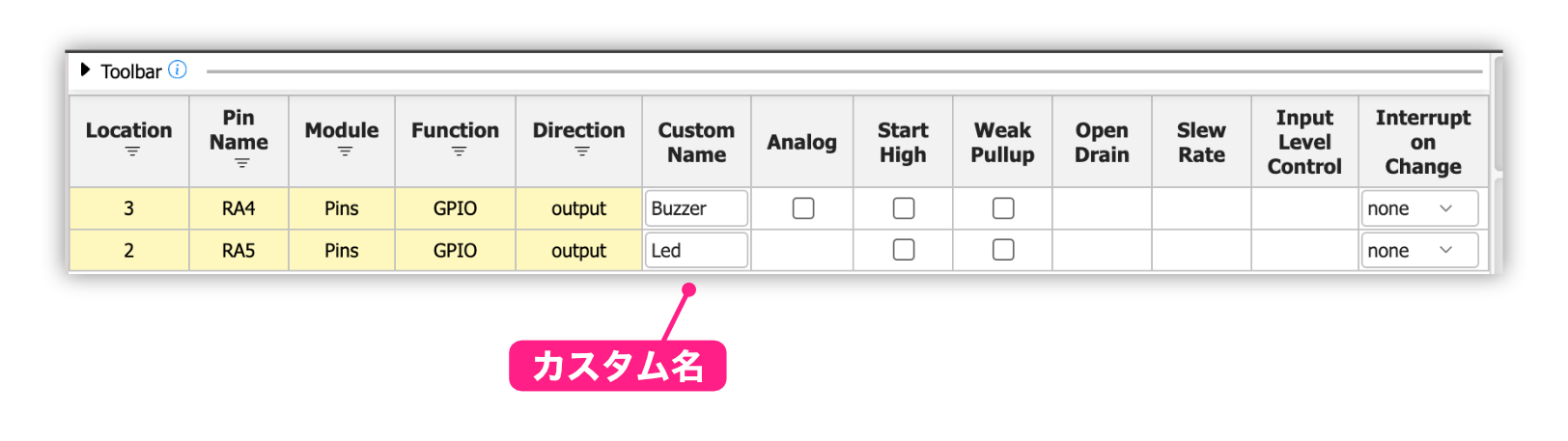The height and width of the screenshot is (441, 1568).
Task: Select the RA4 pin name cell
Action: (238, 208)
